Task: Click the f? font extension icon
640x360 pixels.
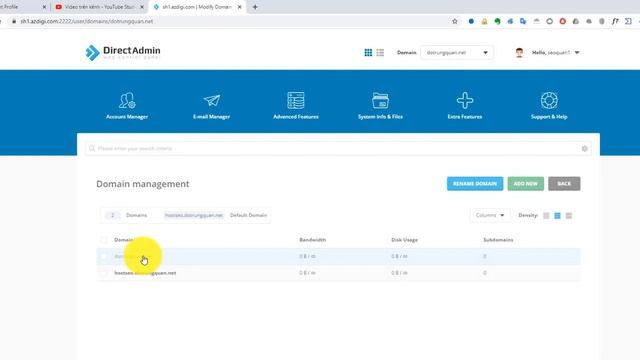Action: [x=615, y=21]
